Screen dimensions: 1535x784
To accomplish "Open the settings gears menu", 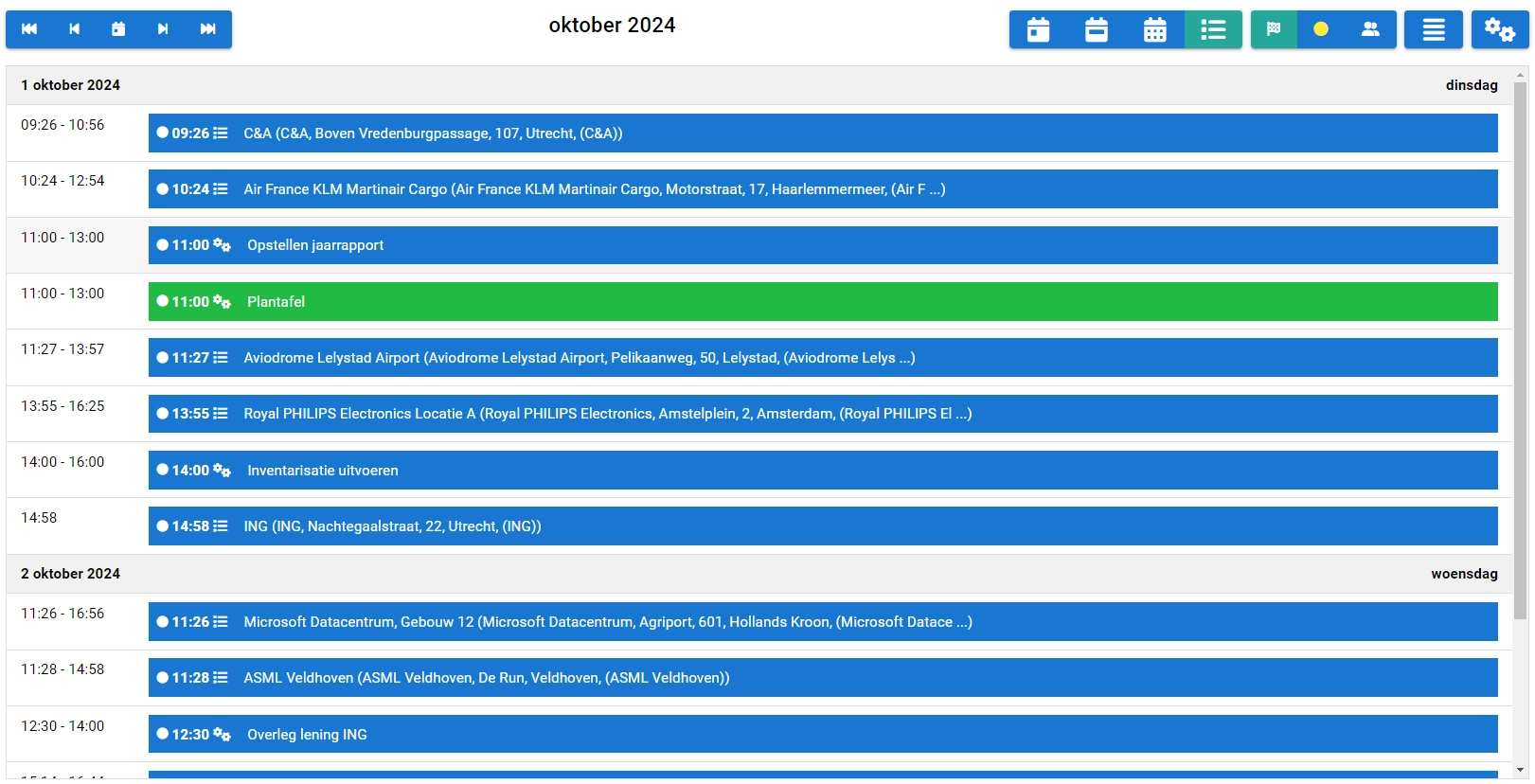I will (x=1499, y=30).
